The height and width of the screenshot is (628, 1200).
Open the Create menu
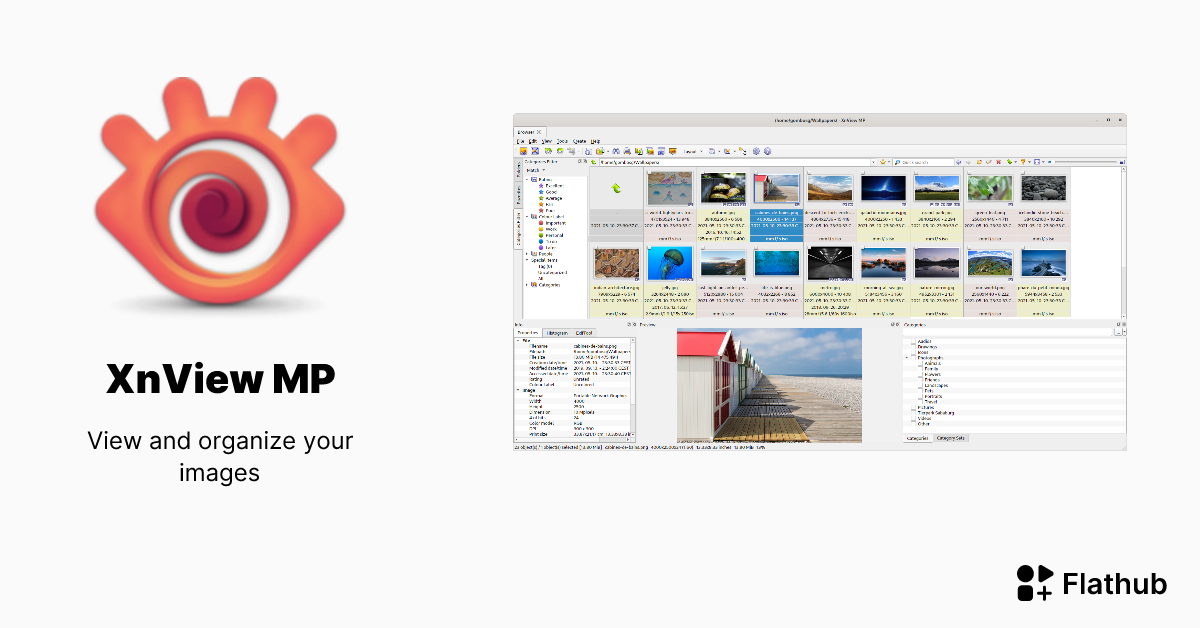[579, 141]
